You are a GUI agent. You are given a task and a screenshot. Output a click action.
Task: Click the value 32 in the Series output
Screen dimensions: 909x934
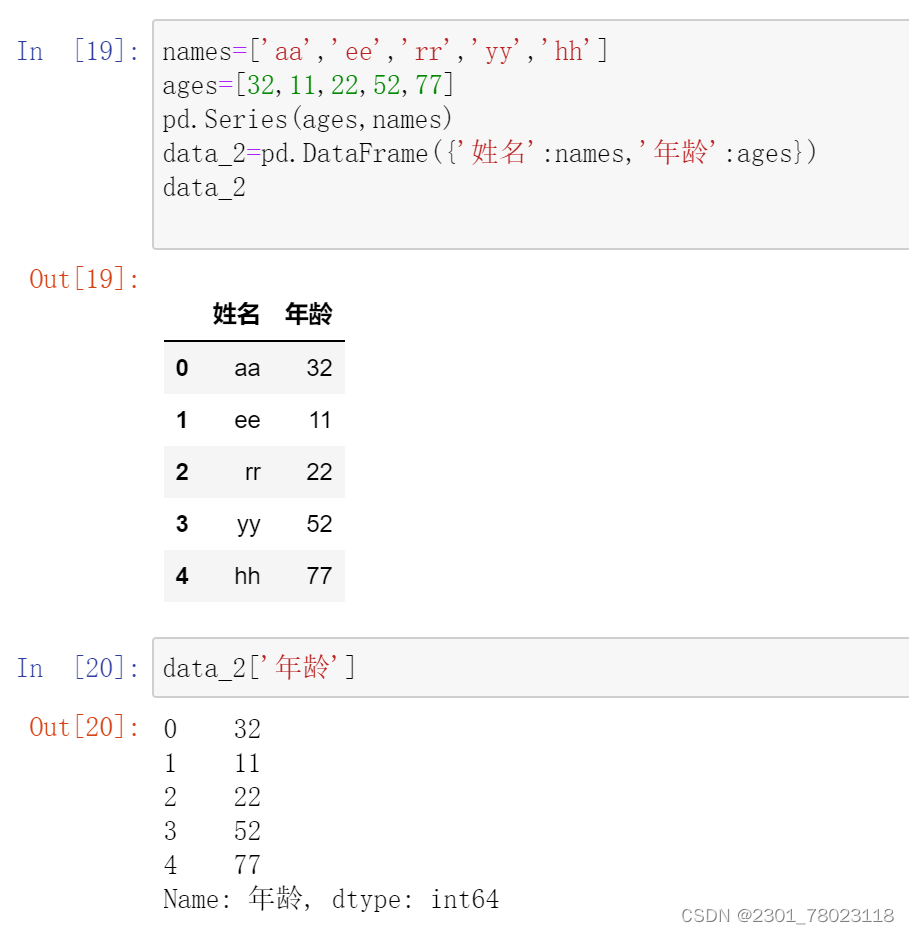pyautogui.click(x=247, y=729)
